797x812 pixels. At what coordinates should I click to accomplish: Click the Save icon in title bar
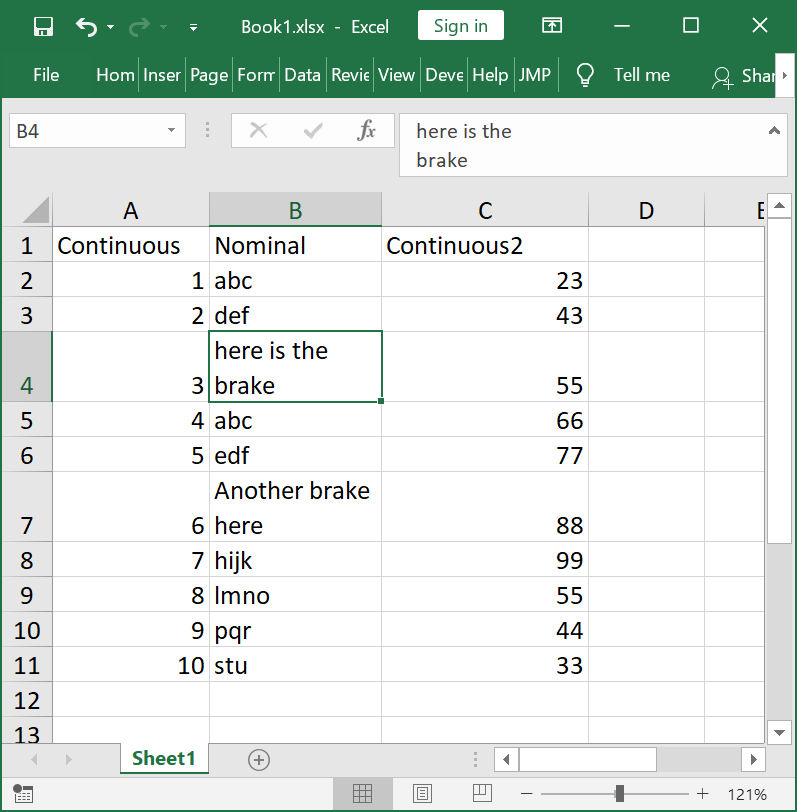coord(43,27)
